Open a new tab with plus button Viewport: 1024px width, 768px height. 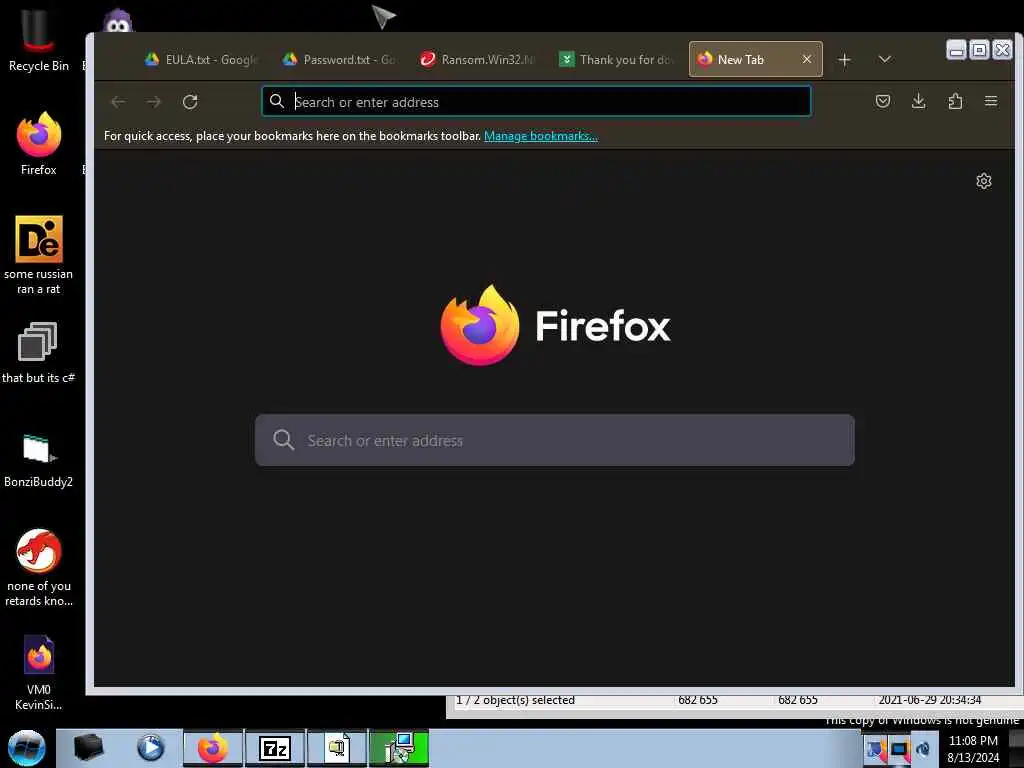point(844,60)
